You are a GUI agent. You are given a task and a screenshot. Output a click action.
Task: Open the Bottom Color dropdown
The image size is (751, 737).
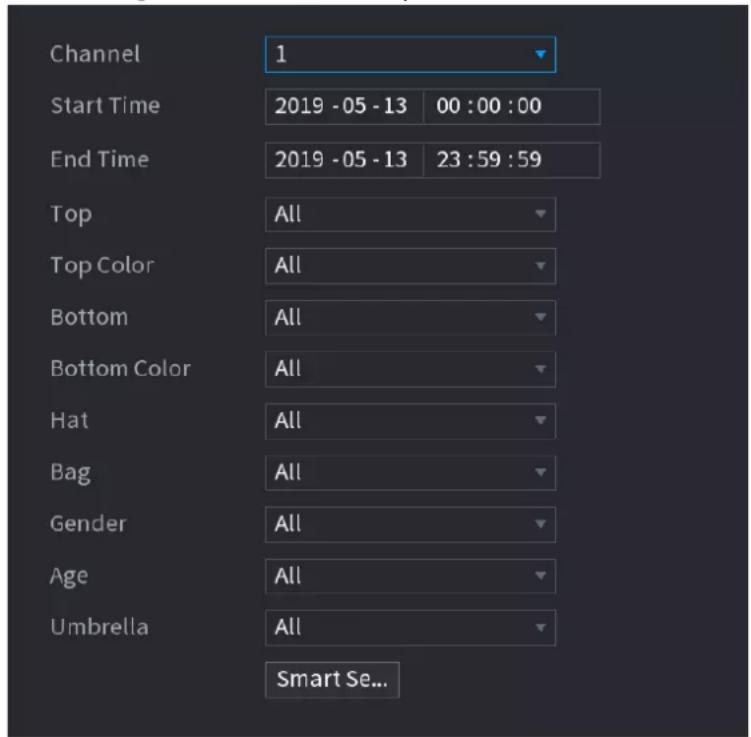pyautogui.click(x=410, y=369)
